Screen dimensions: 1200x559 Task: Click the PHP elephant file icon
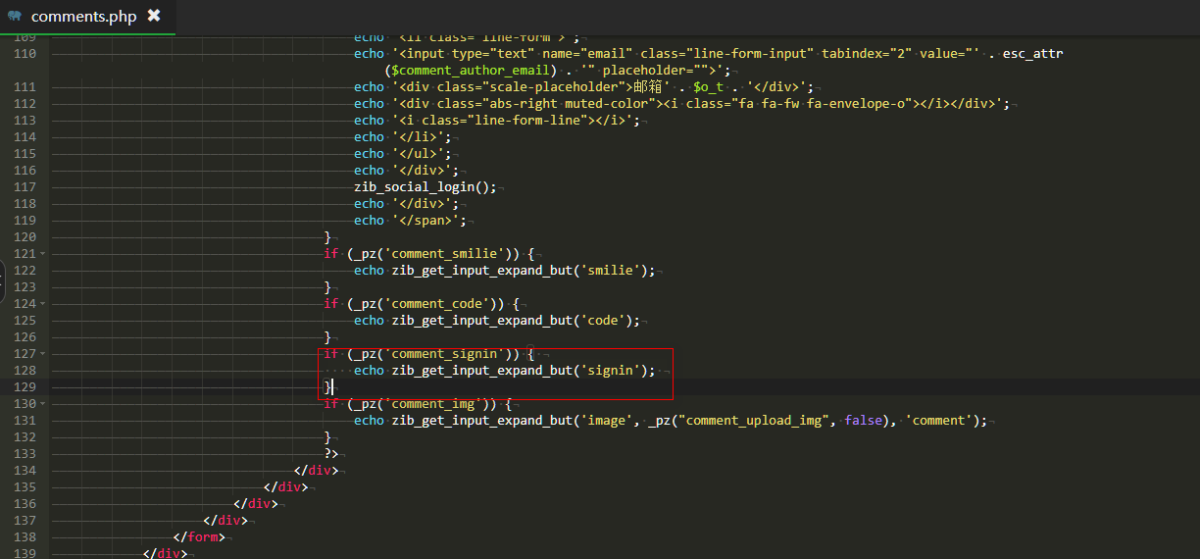(15, 17)
